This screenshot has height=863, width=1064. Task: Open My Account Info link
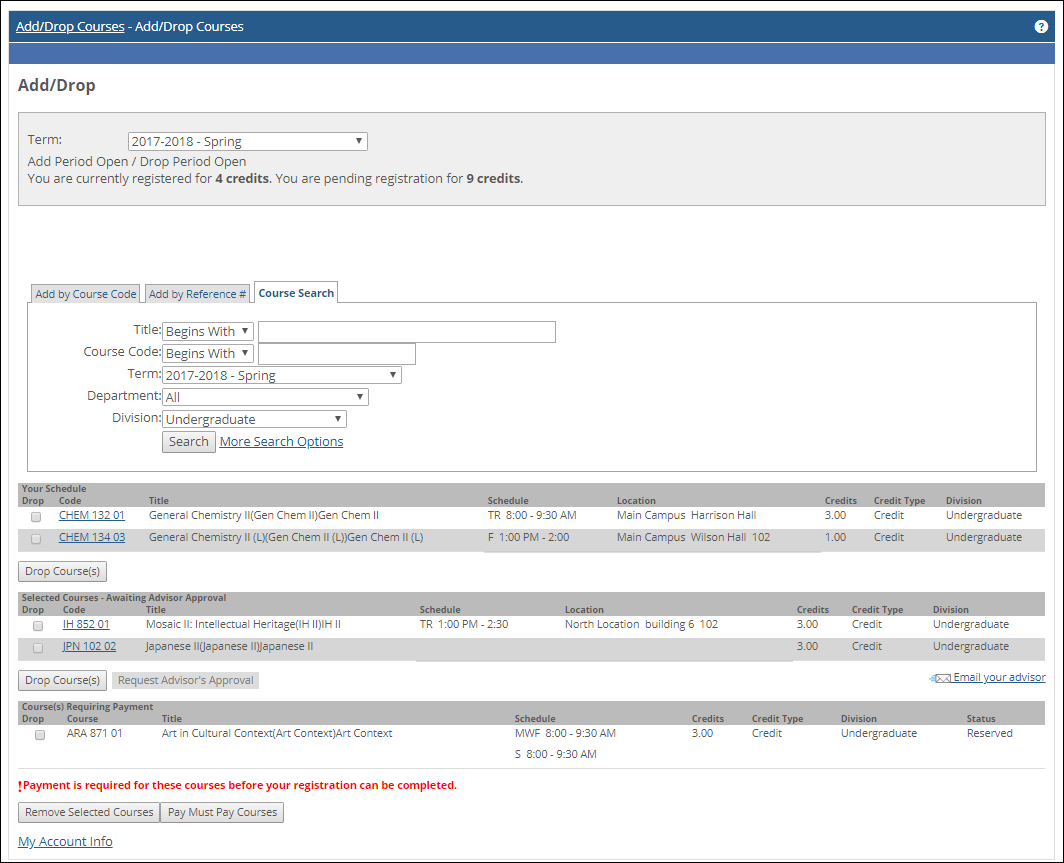pyautogui.click(x=65, y=842)
